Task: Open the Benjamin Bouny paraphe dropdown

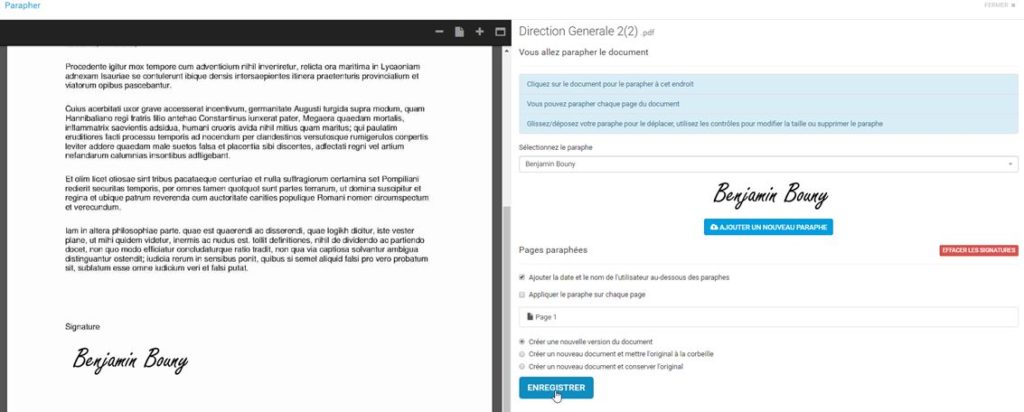Action: pos(768,165)
